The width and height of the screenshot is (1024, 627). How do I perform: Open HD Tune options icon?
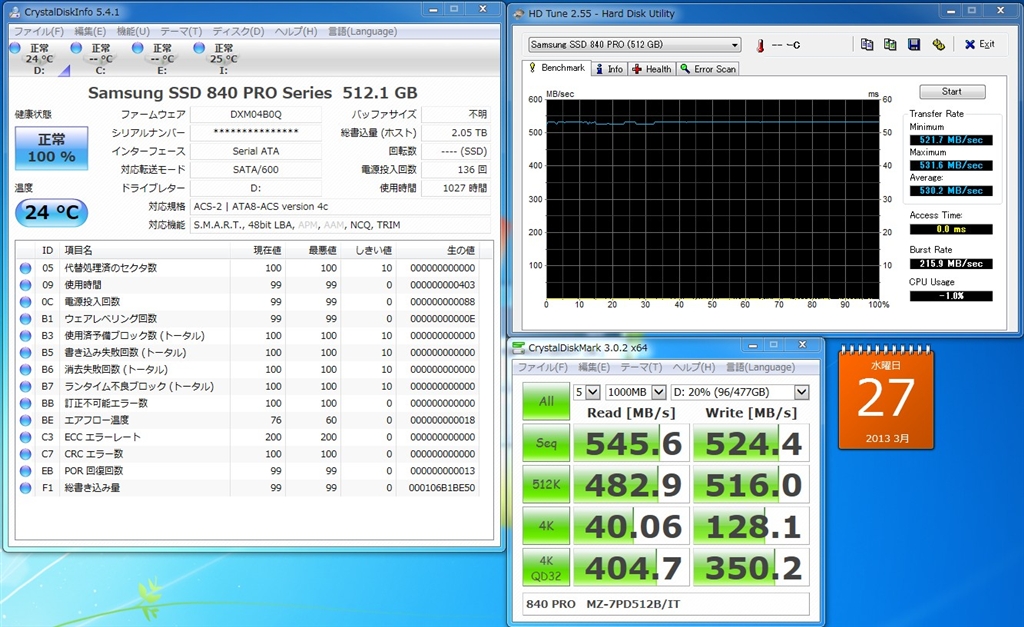[x=938, y=44]
